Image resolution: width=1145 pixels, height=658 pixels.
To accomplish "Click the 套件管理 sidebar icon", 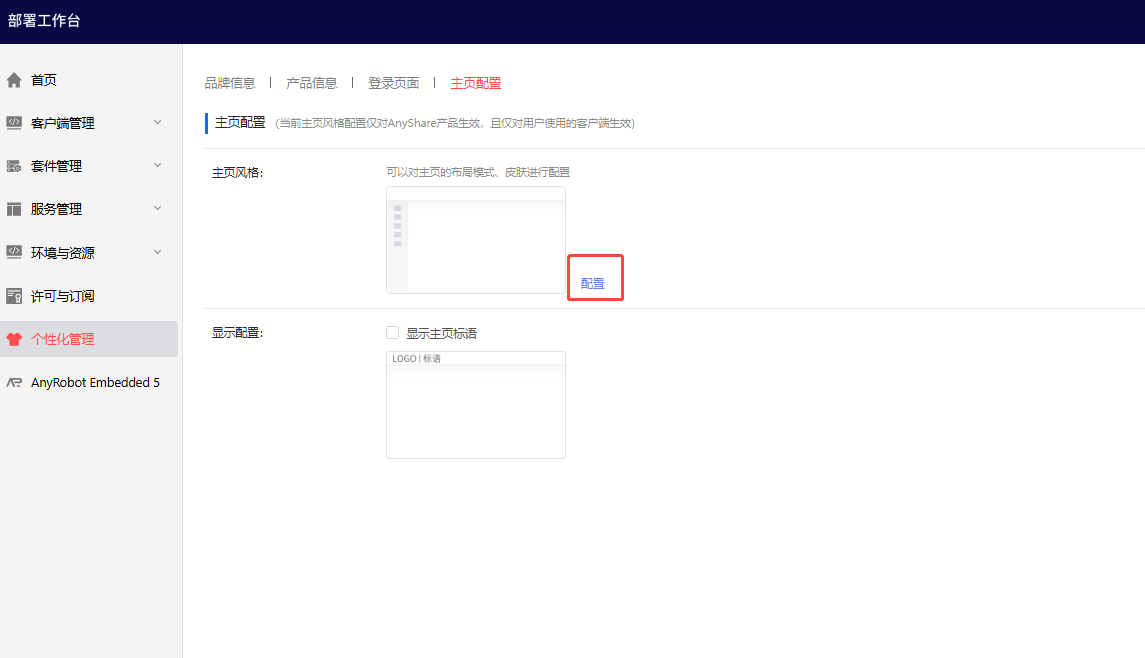I will tap(14, 166).
